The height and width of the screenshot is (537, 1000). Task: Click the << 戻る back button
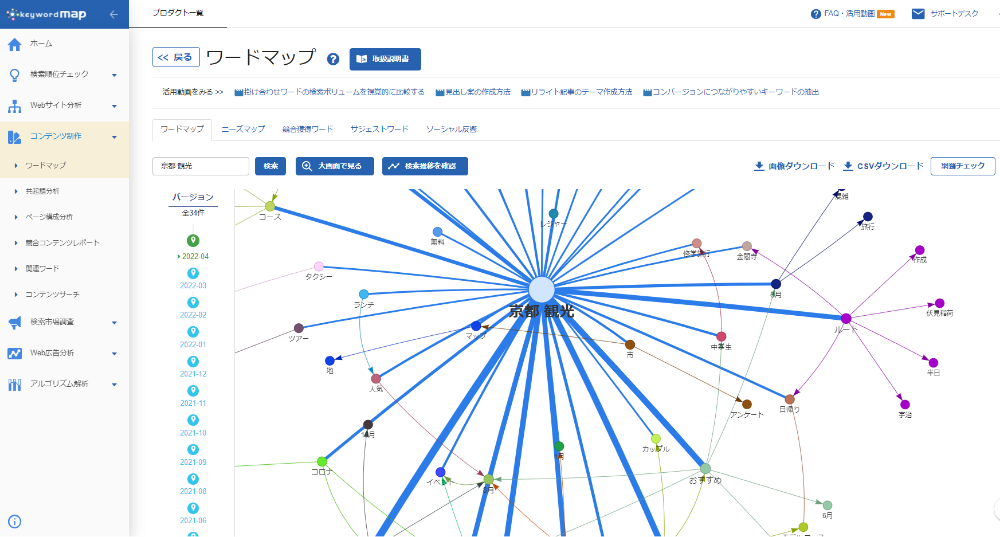pyautogui.click(x=176, y=57)
